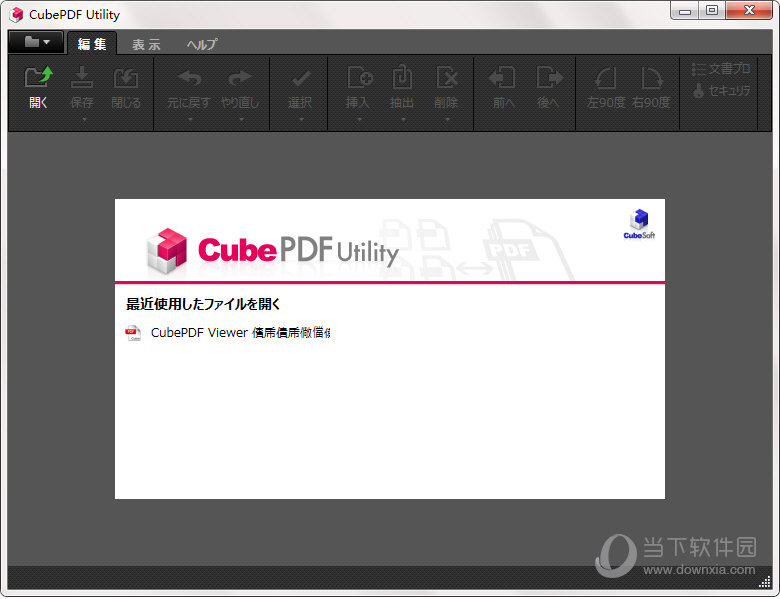The width and height of the screenshot is (780, 599).
Task: Maximize the CubePDF Utility window
Action: click(712, 11)
